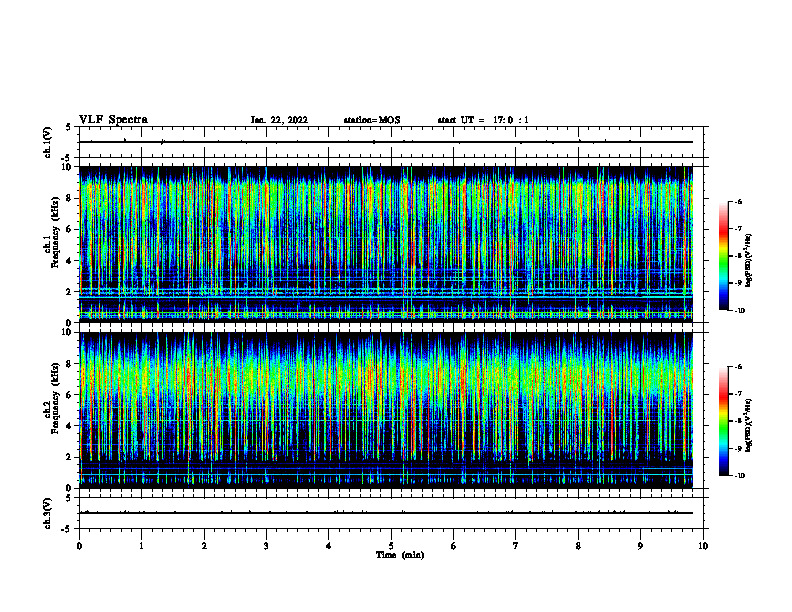
Task: Click the ch.1 frequency tick label "8"
Action: [x=69, y=198]
